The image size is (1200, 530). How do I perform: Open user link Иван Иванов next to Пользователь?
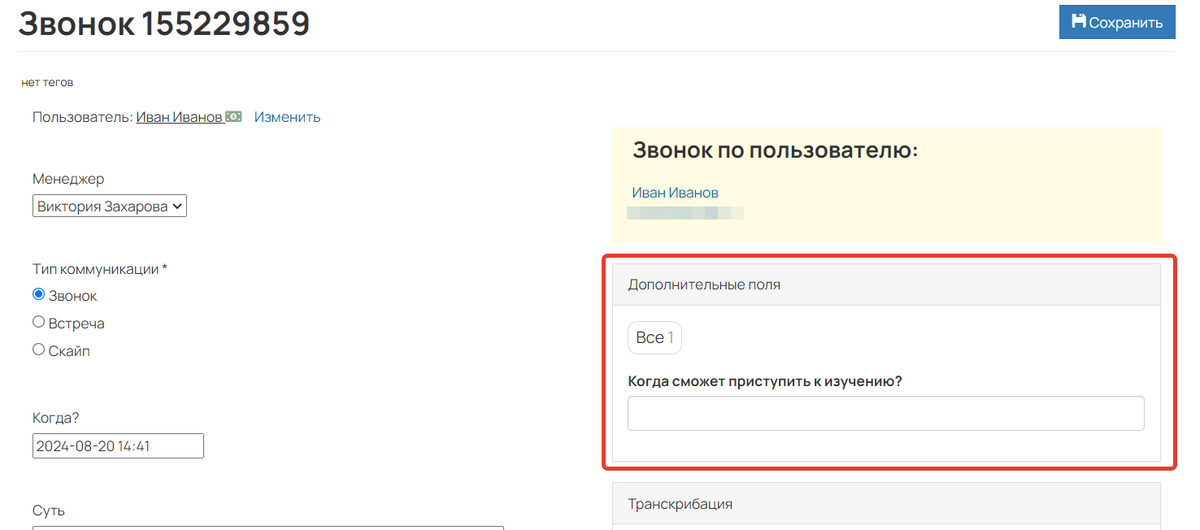point(179,117)
